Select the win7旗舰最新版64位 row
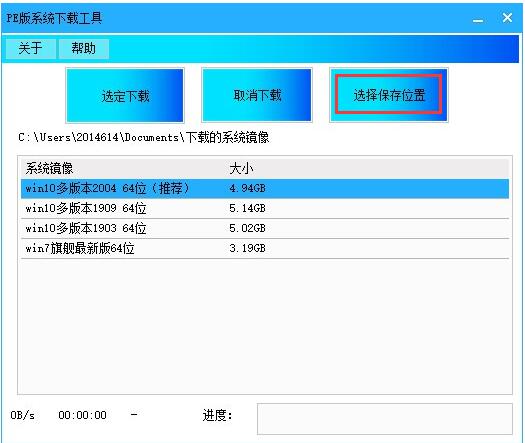This screenshot has height=443, width=525. [265, 248]
